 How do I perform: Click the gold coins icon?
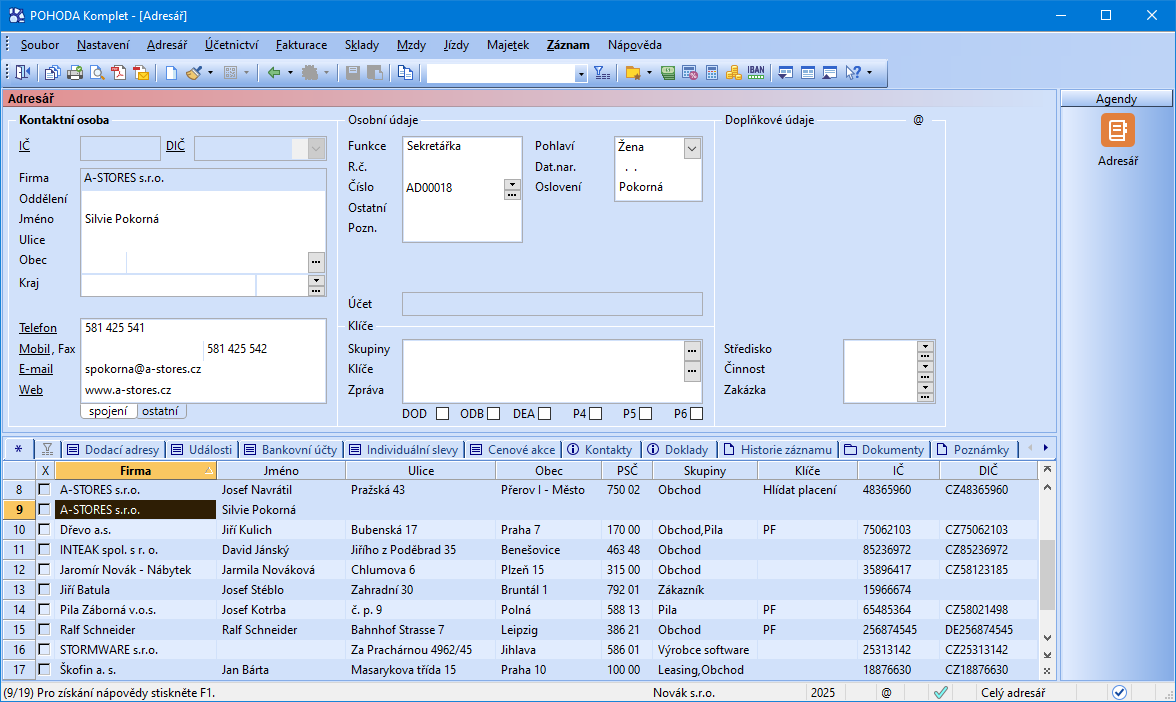[734, 73]
